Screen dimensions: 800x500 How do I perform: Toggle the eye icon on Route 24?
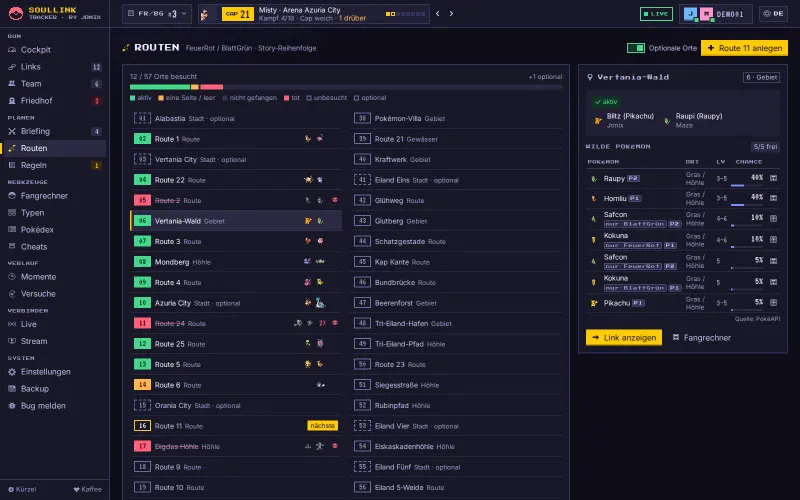coord(335,323)
